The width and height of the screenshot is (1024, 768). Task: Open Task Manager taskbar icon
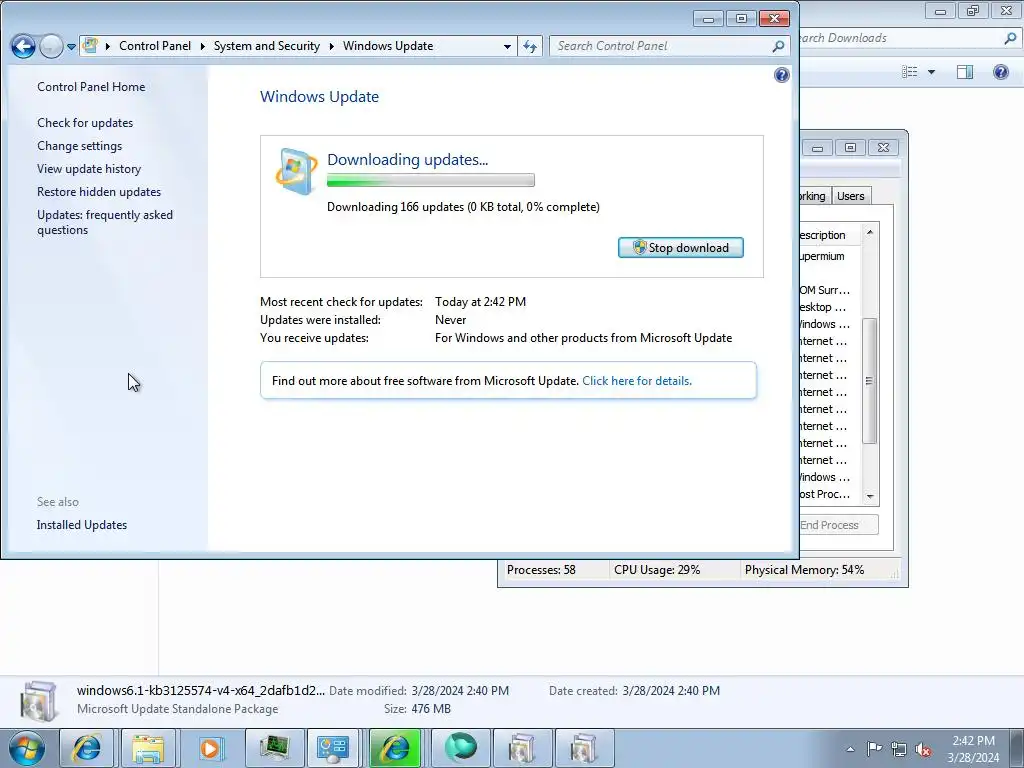274,748
